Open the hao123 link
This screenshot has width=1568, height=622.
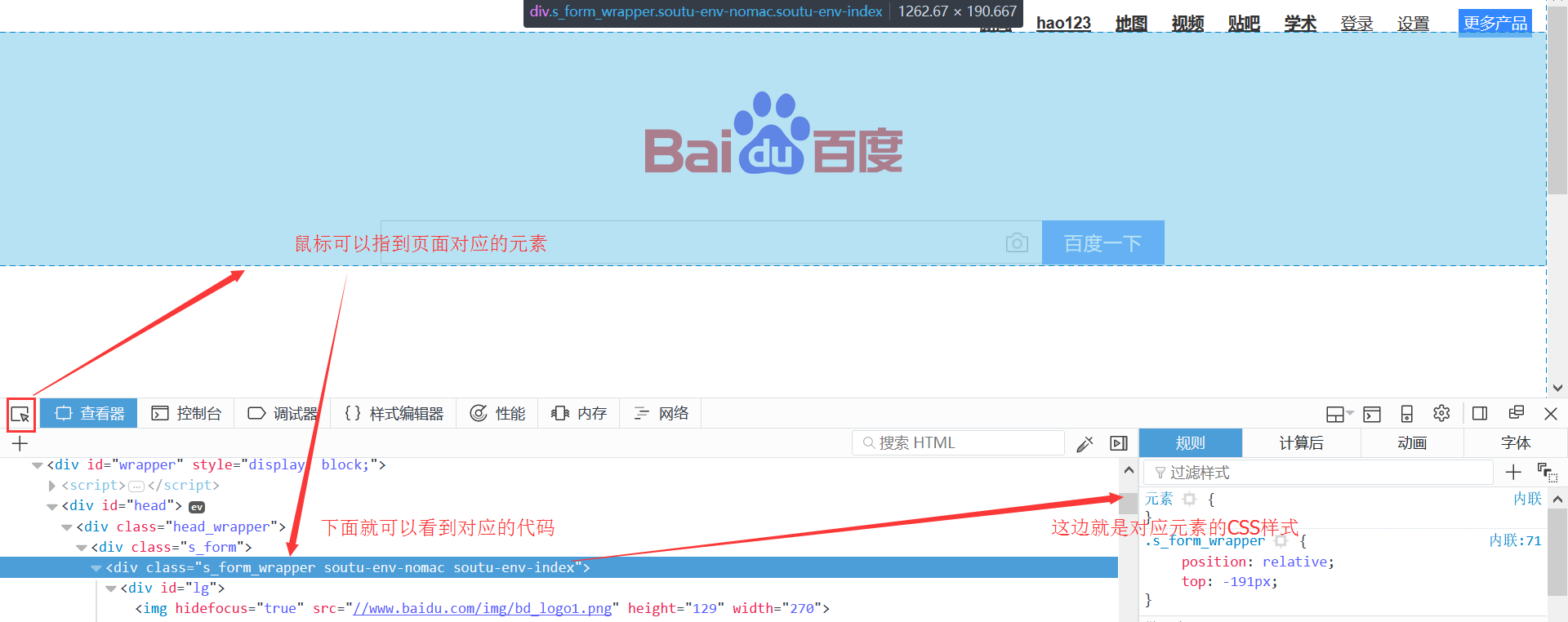click(x=1063, y=23)
